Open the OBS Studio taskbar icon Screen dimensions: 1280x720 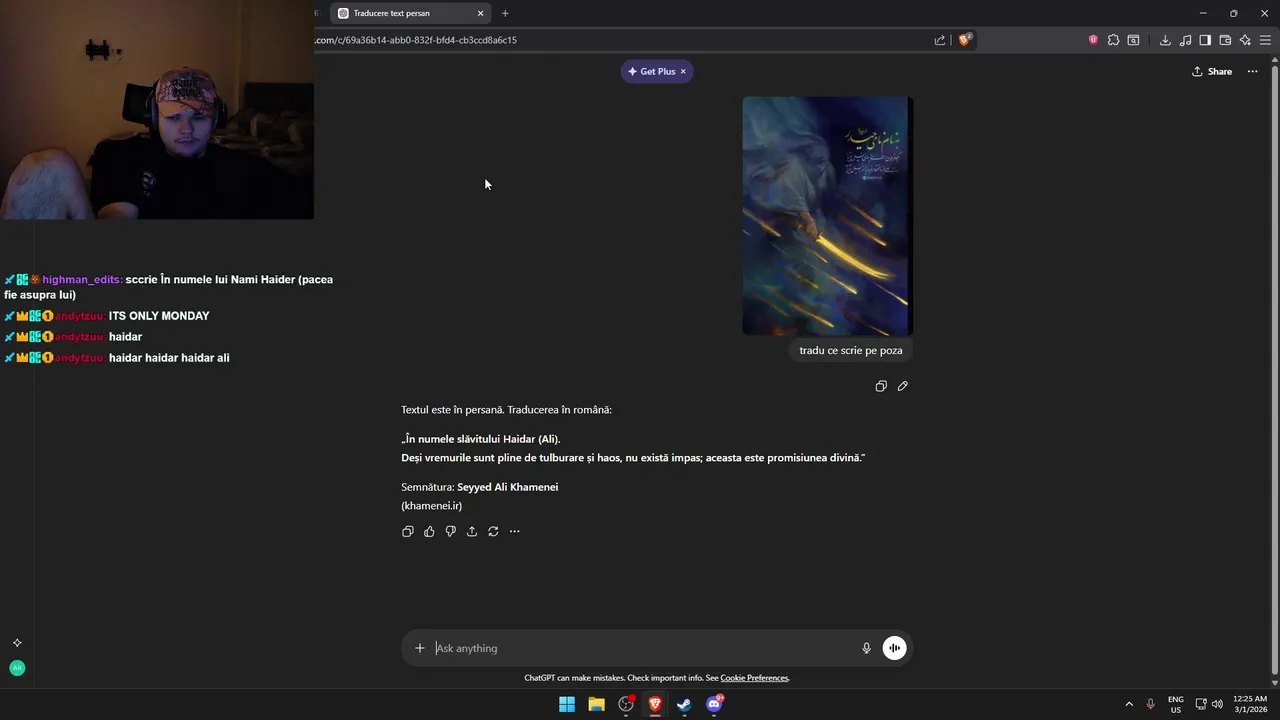click(x=626, y=704)
